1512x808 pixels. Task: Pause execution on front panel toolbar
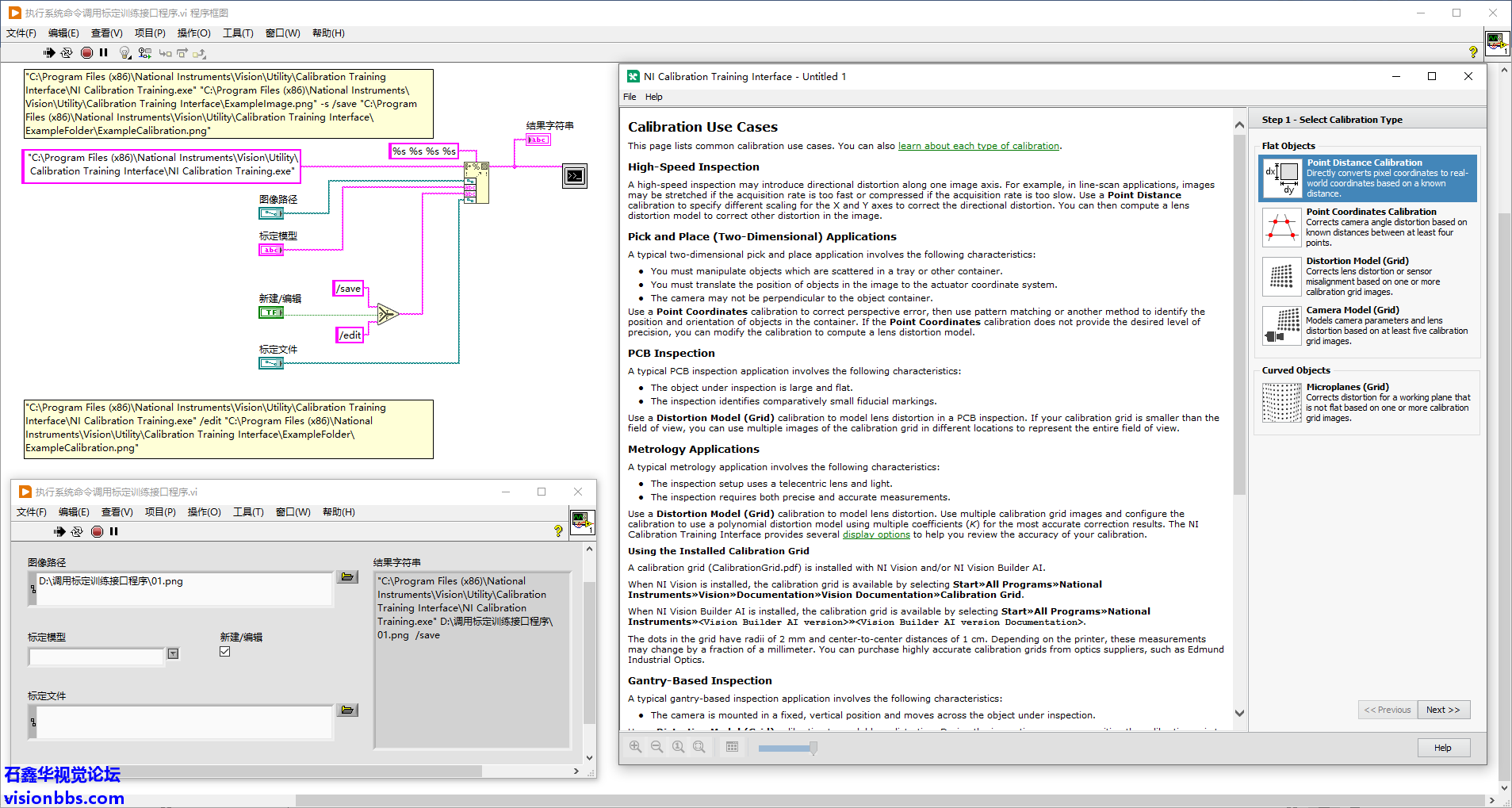[113, 531]
